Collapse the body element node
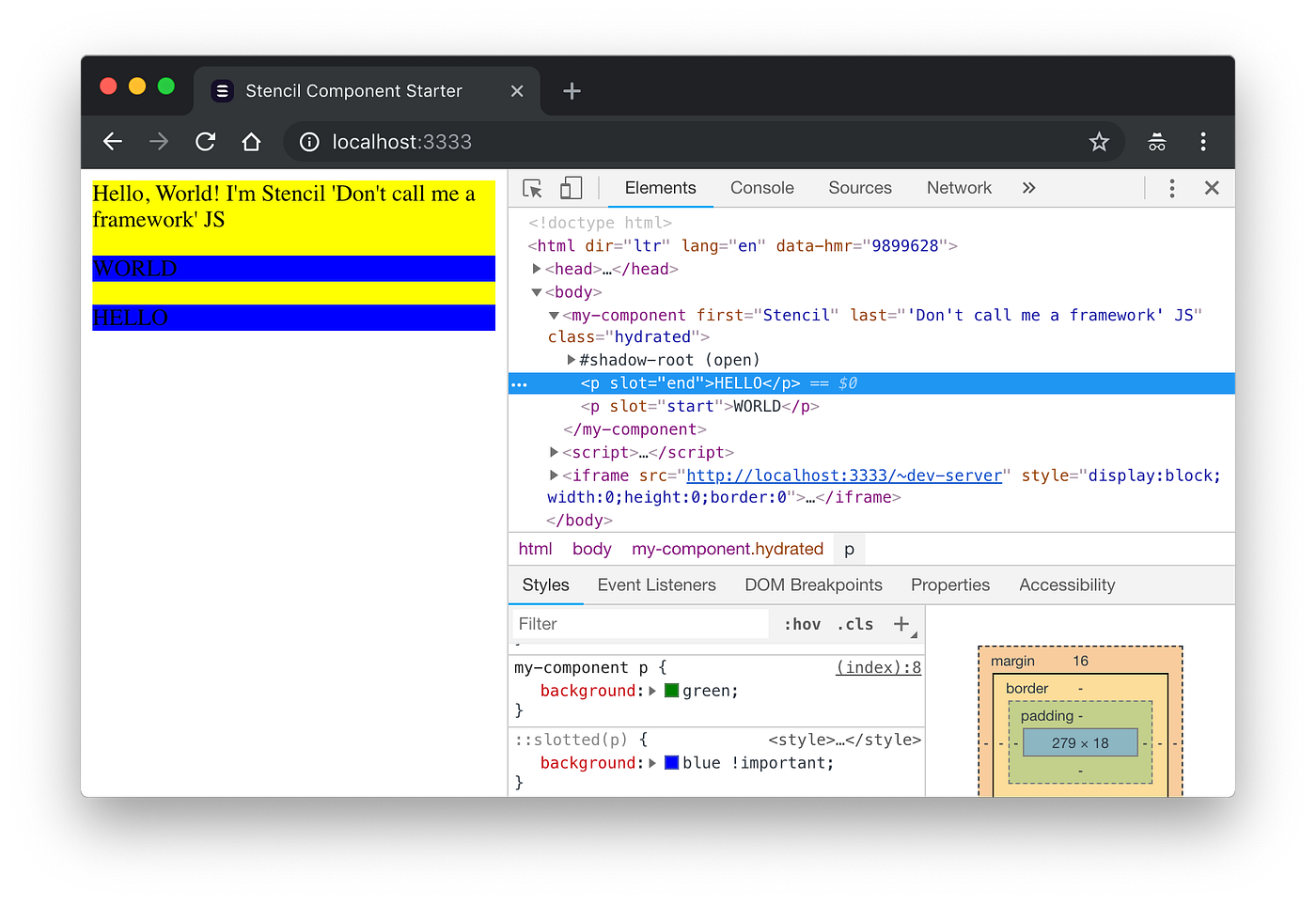1316x904 pixels. pos(537,292)
